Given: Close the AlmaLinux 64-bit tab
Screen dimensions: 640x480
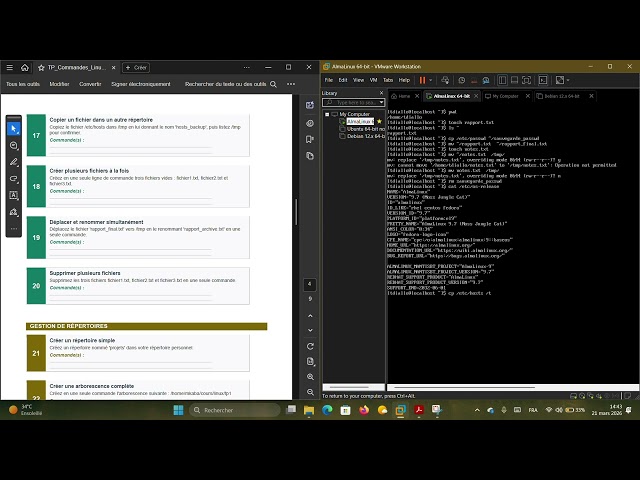Looking at the screenshot, I should (476, 96).
